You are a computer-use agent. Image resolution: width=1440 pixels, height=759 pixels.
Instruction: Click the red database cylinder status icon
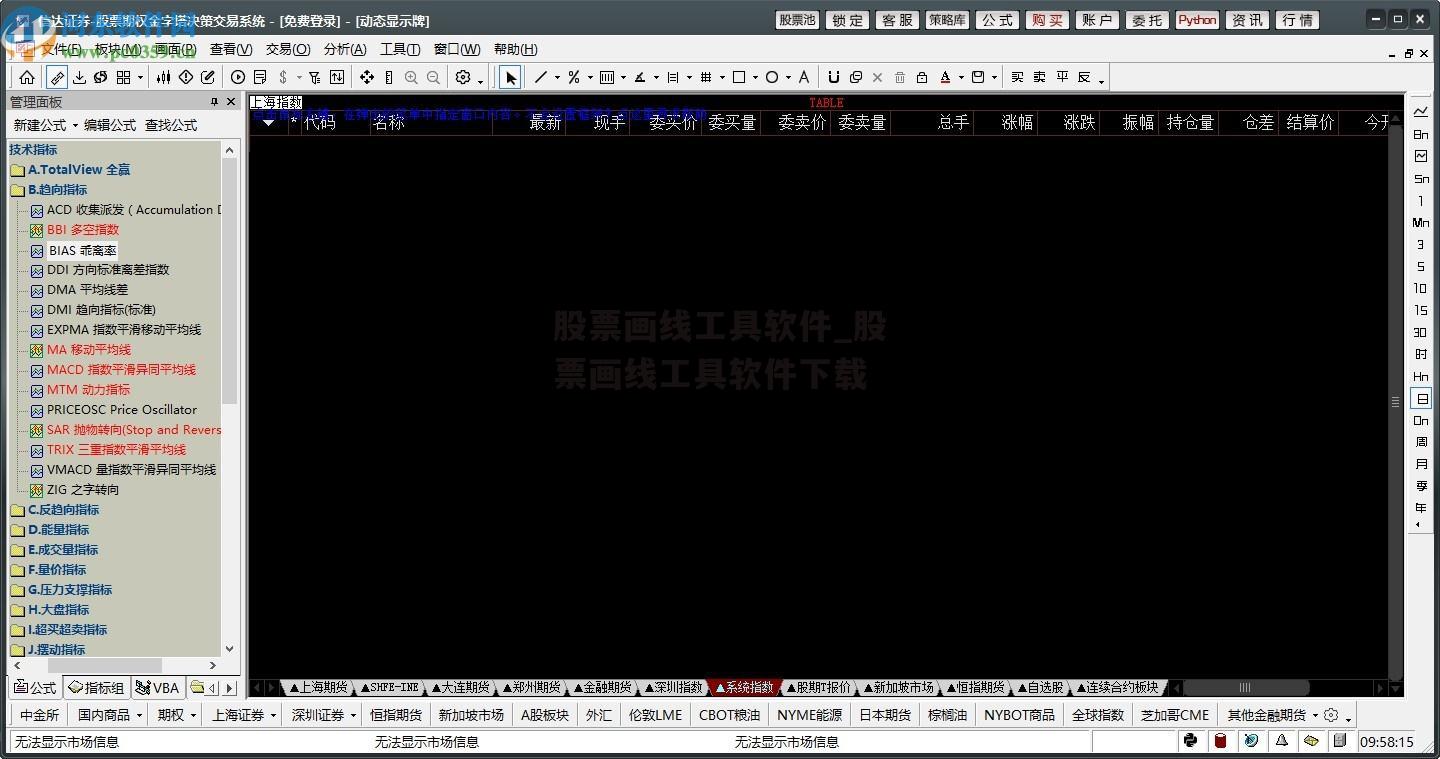1220,741
